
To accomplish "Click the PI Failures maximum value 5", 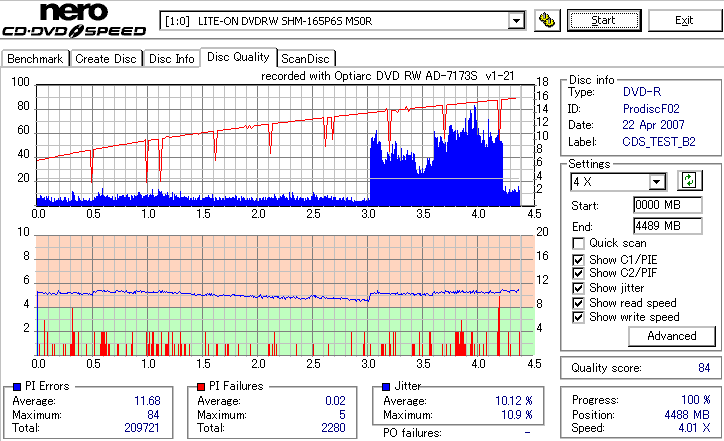I will click(x=342, y=415).
